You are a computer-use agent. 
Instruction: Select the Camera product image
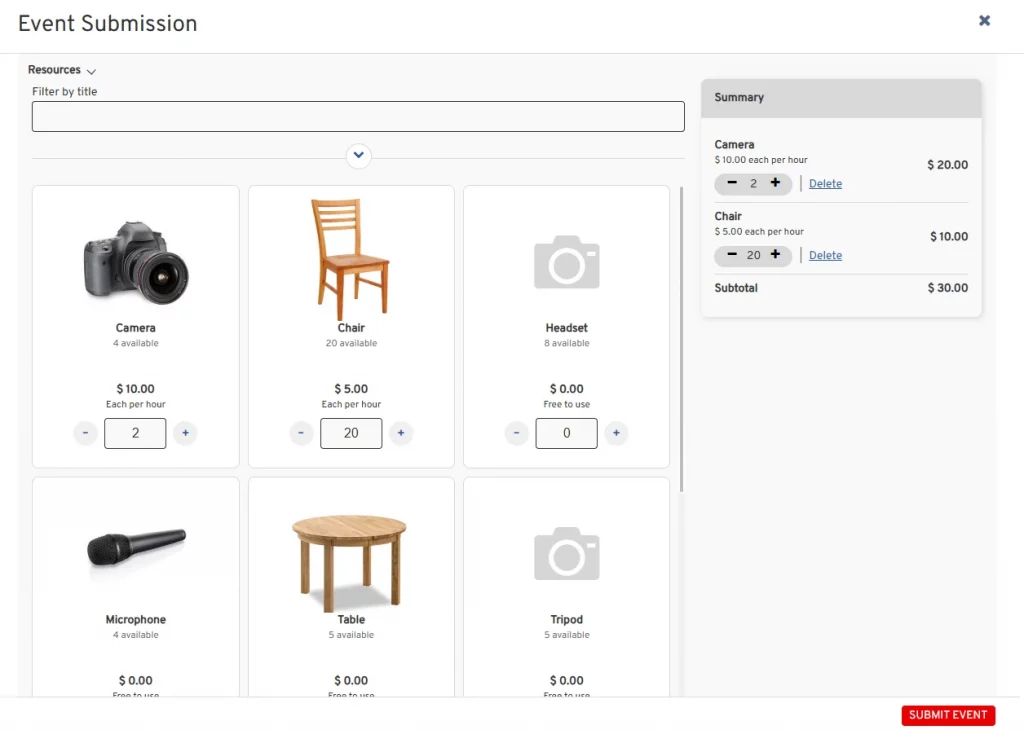point(136,262)
